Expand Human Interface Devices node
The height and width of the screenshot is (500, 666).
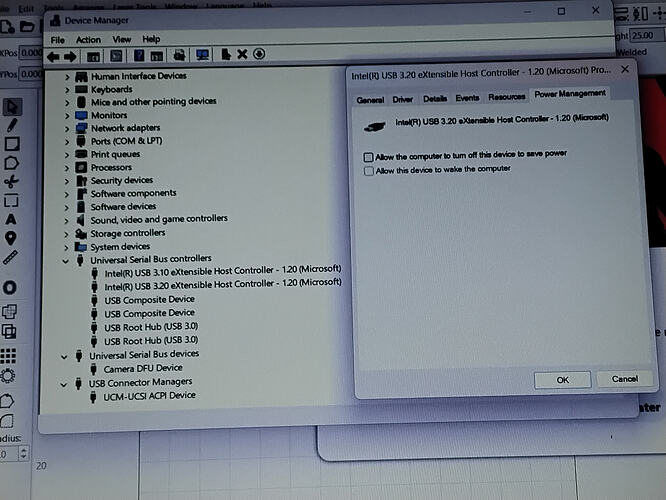point(67,77)
